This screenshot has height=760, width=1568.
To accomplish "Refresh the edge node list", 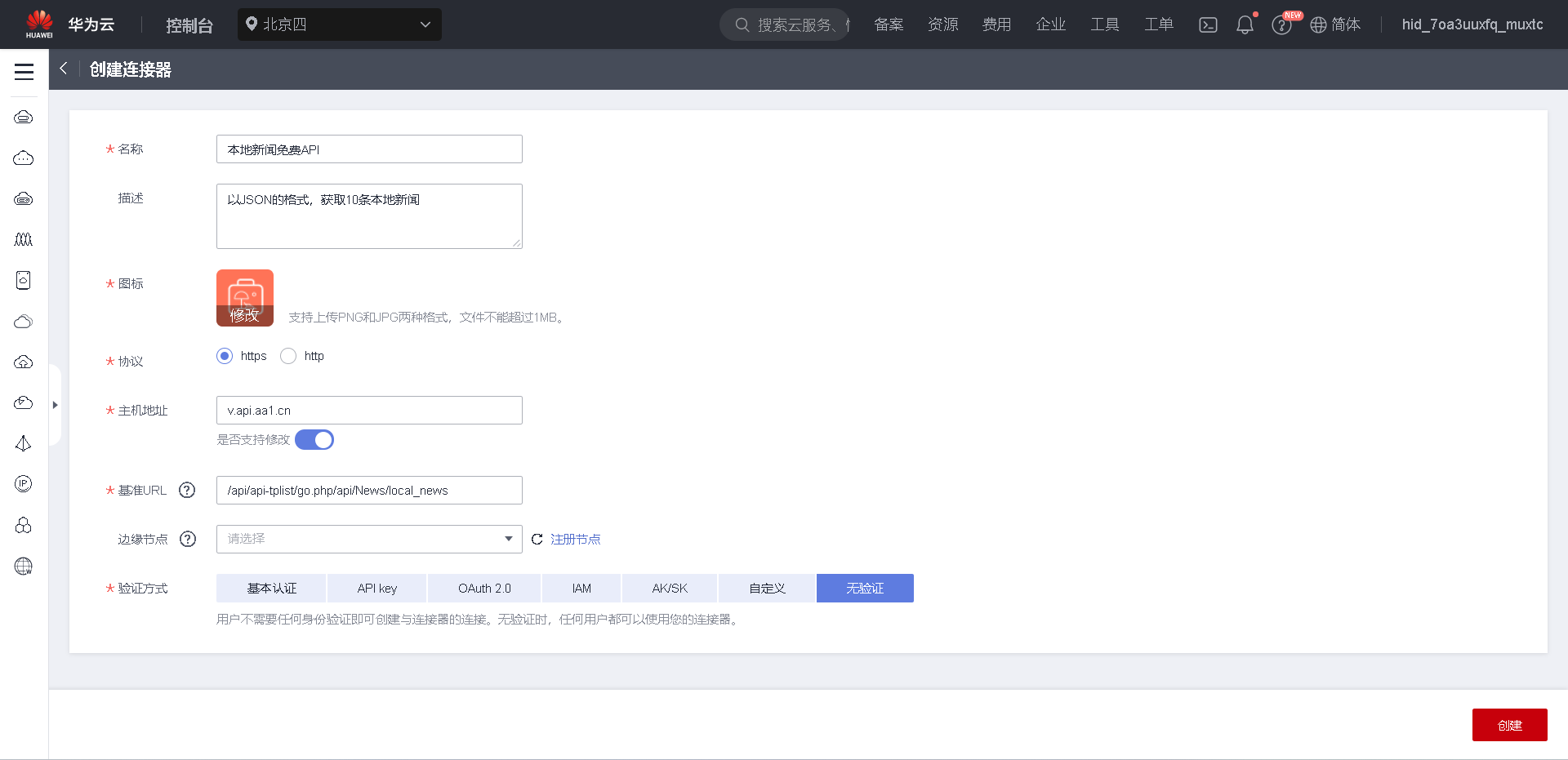I will click(x=537, y=539).
